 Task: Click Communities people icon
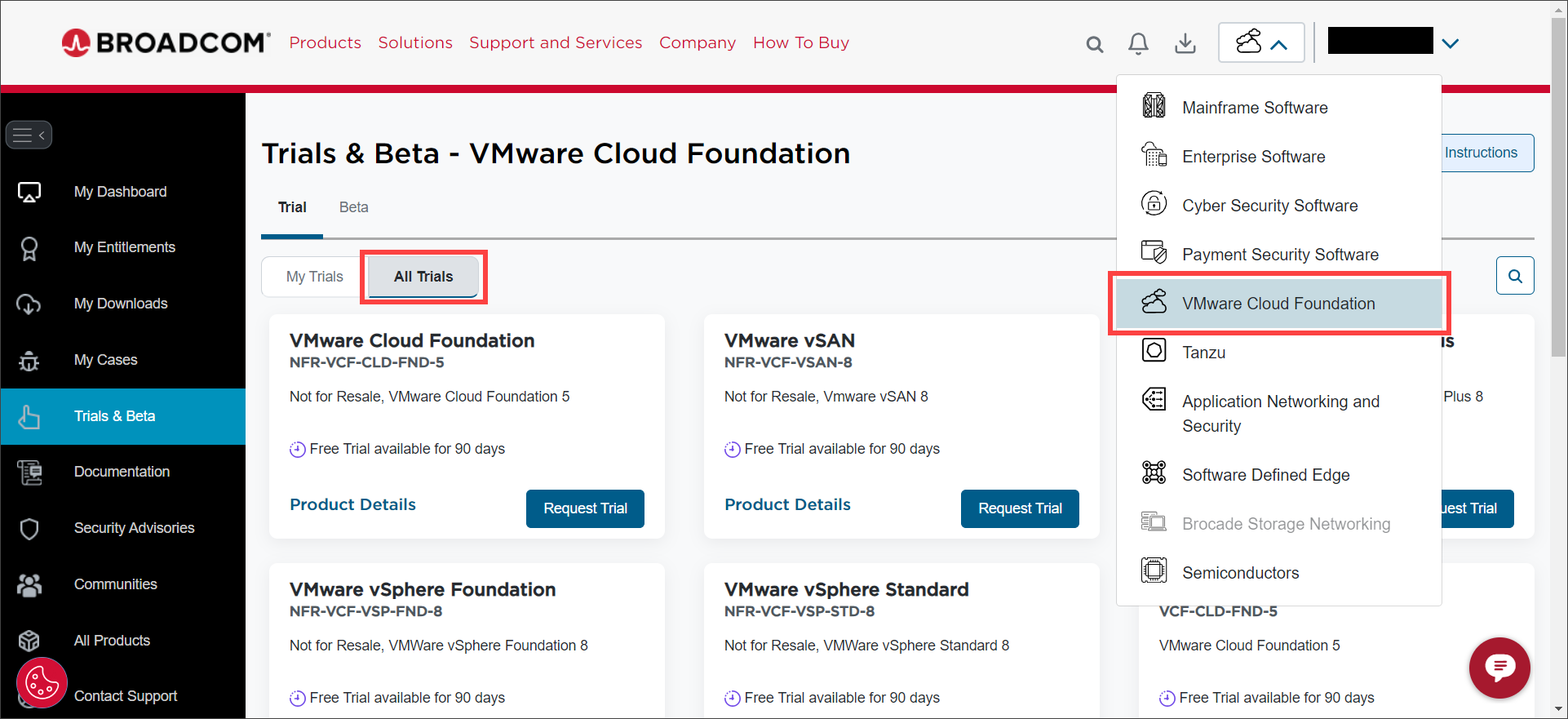[29, 585]
